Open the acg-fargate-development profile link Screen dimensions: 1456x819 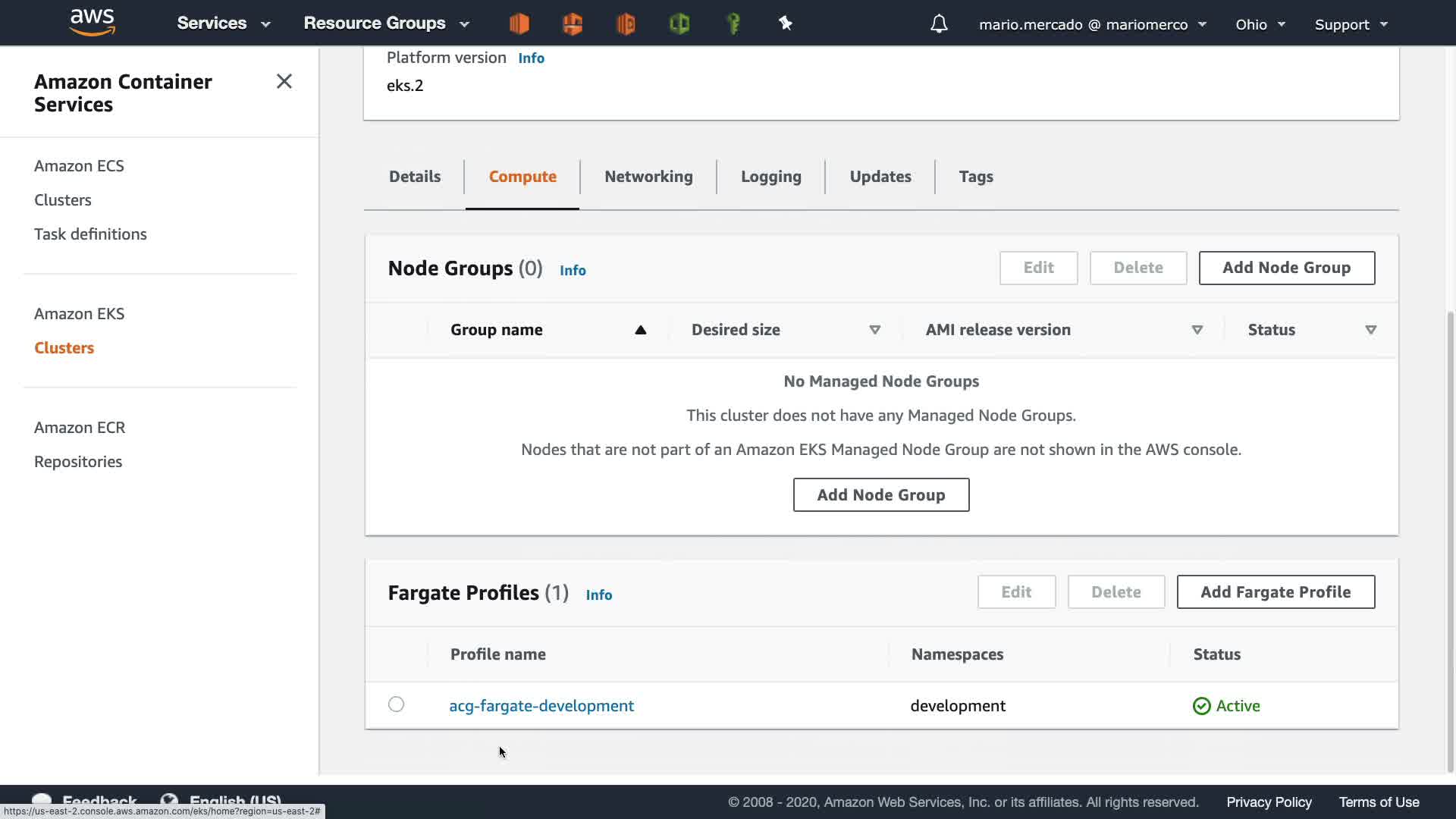click(x=541, y=706)
